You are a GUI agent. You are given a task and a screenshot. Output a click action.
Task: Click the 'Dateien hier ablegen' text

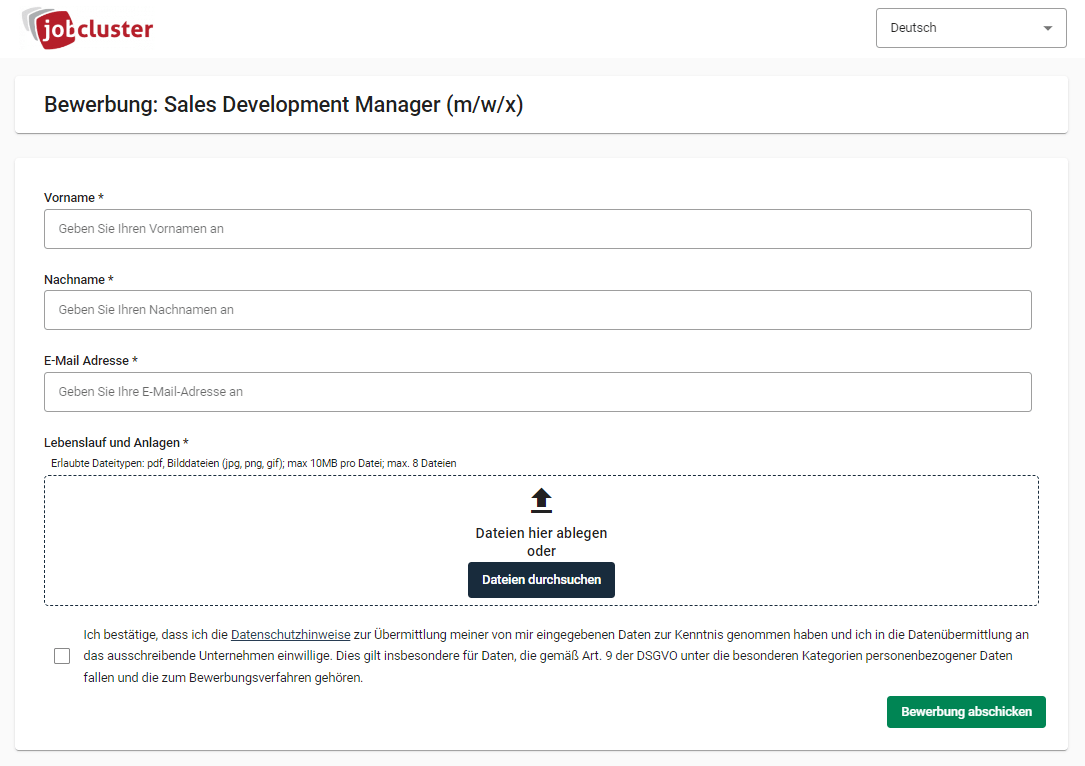541,533
